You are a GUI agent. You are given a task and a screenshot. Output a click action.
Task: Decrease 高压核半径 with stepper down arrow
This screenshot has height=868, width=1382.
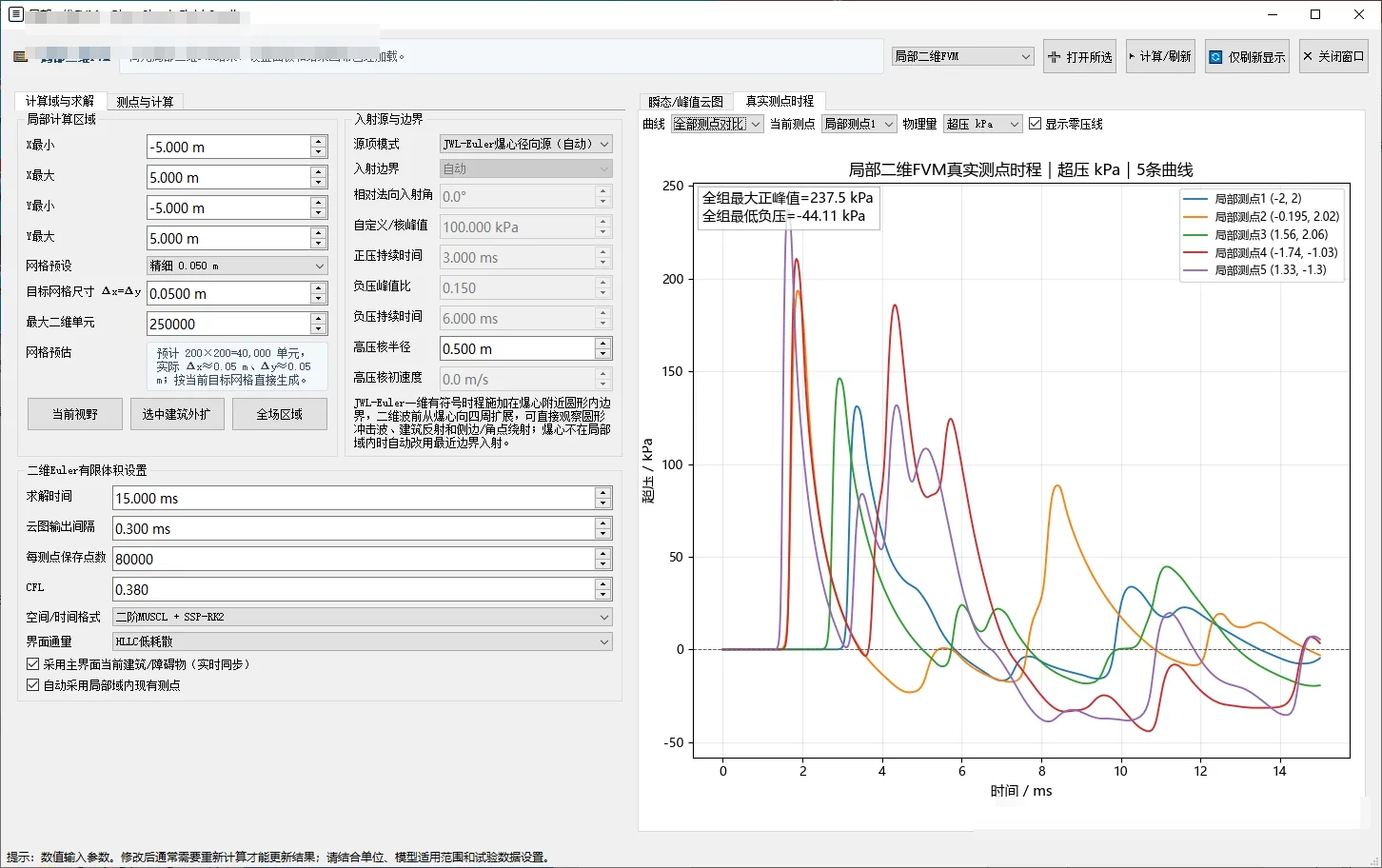603,354
